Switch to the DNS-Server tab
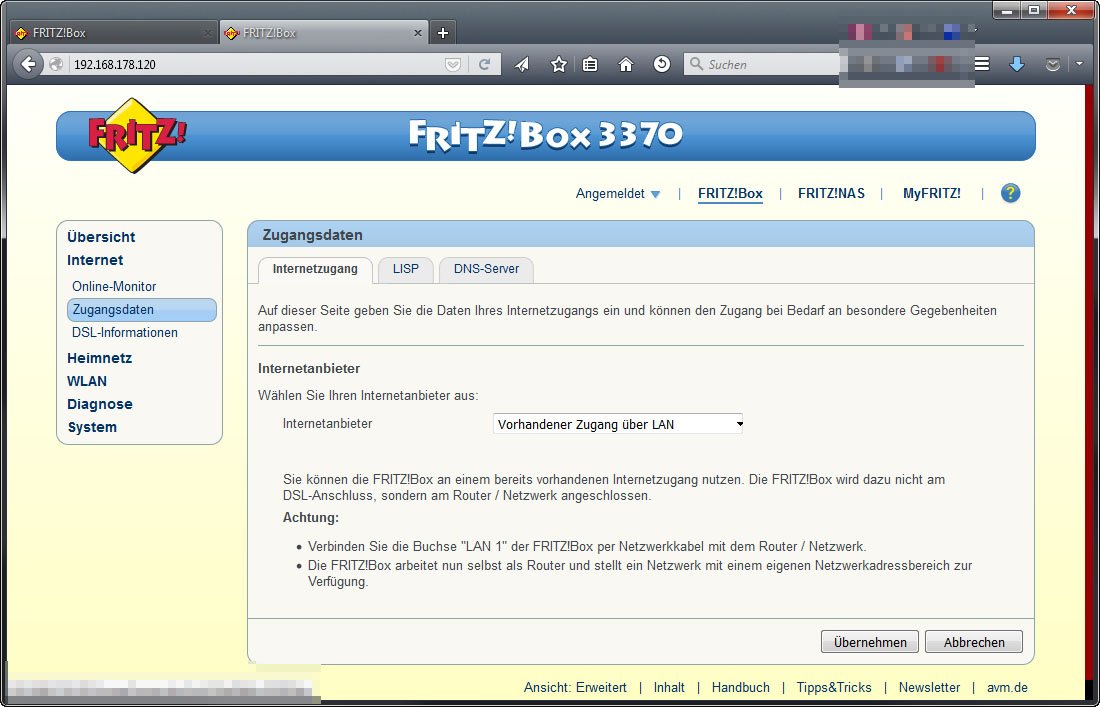This screenshot has height=707, width=1100. pos(486,269)
